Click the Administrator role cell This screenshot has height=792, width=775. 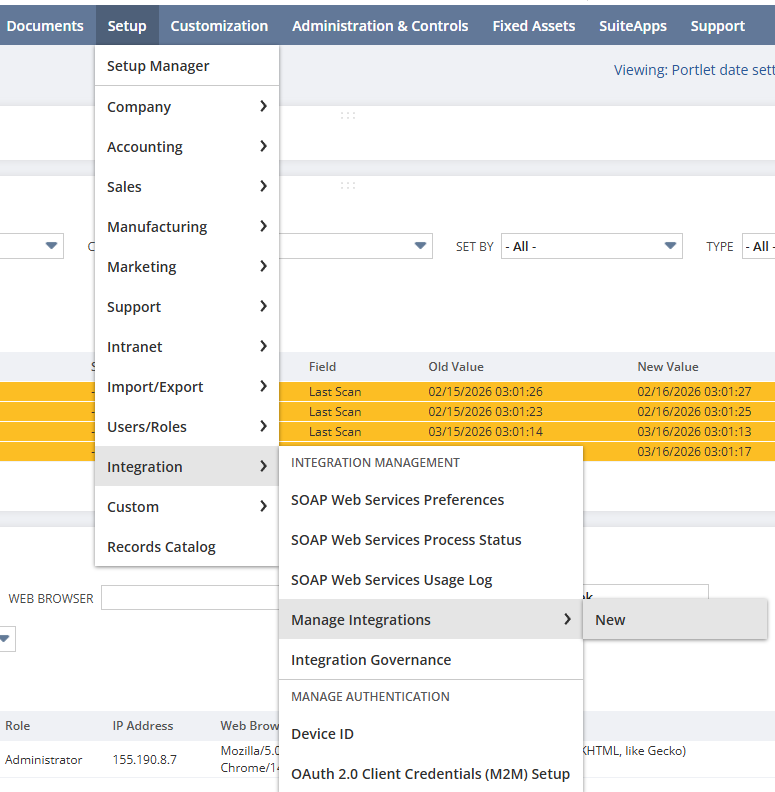pyautogui.click(x=43, y=760)
